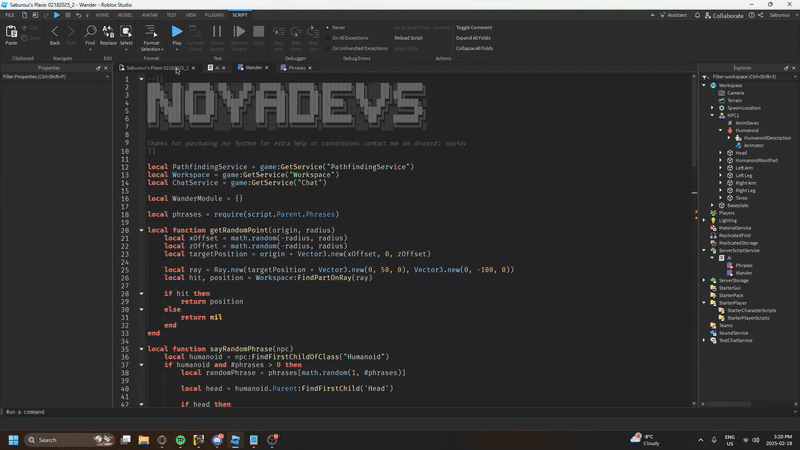
Task: Open File Explorer from the taskbar
Action: click(x=144, y=440)
